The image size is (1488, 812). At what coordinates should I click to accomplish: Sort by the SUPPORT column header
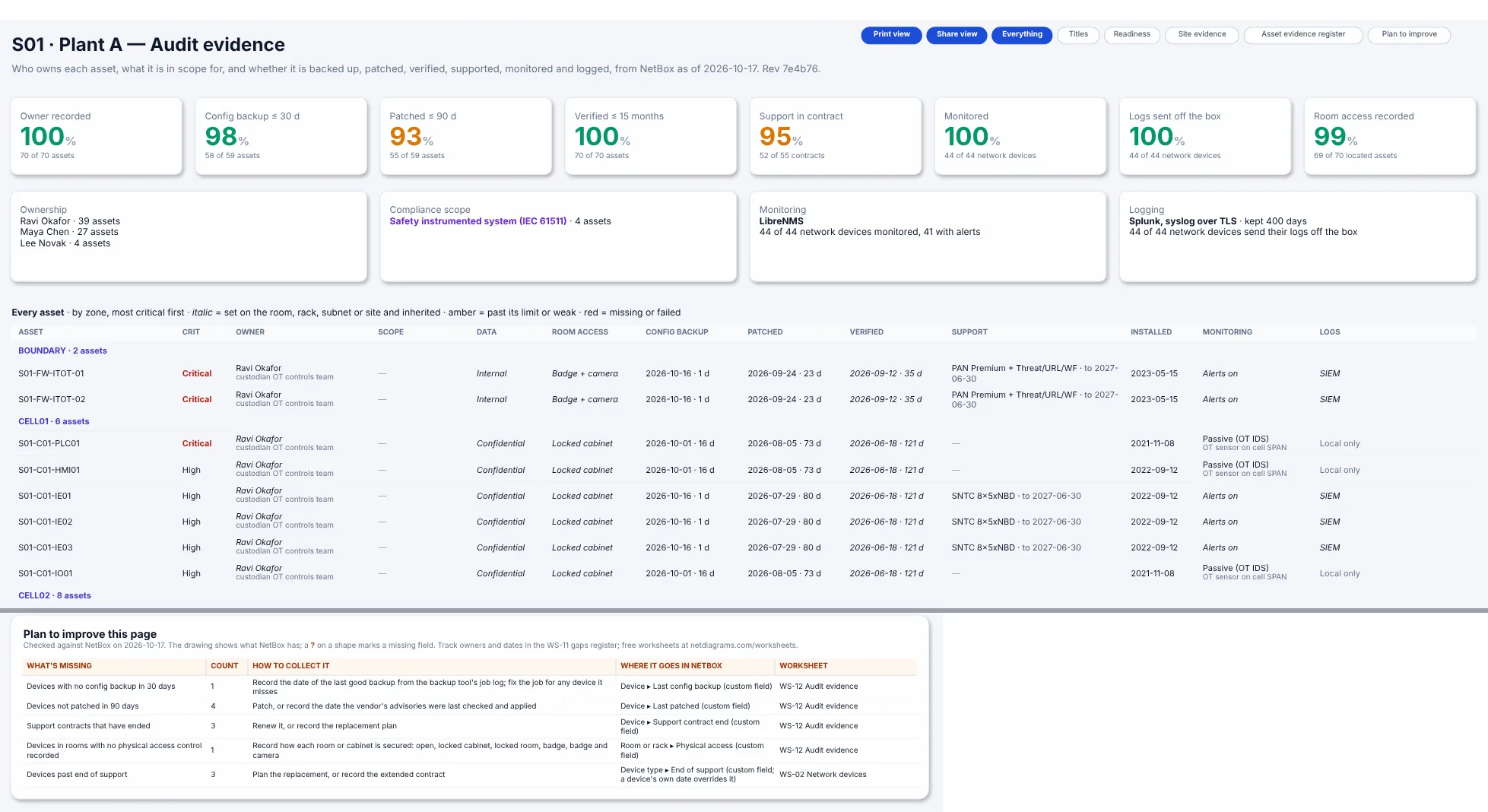point(969,332)
